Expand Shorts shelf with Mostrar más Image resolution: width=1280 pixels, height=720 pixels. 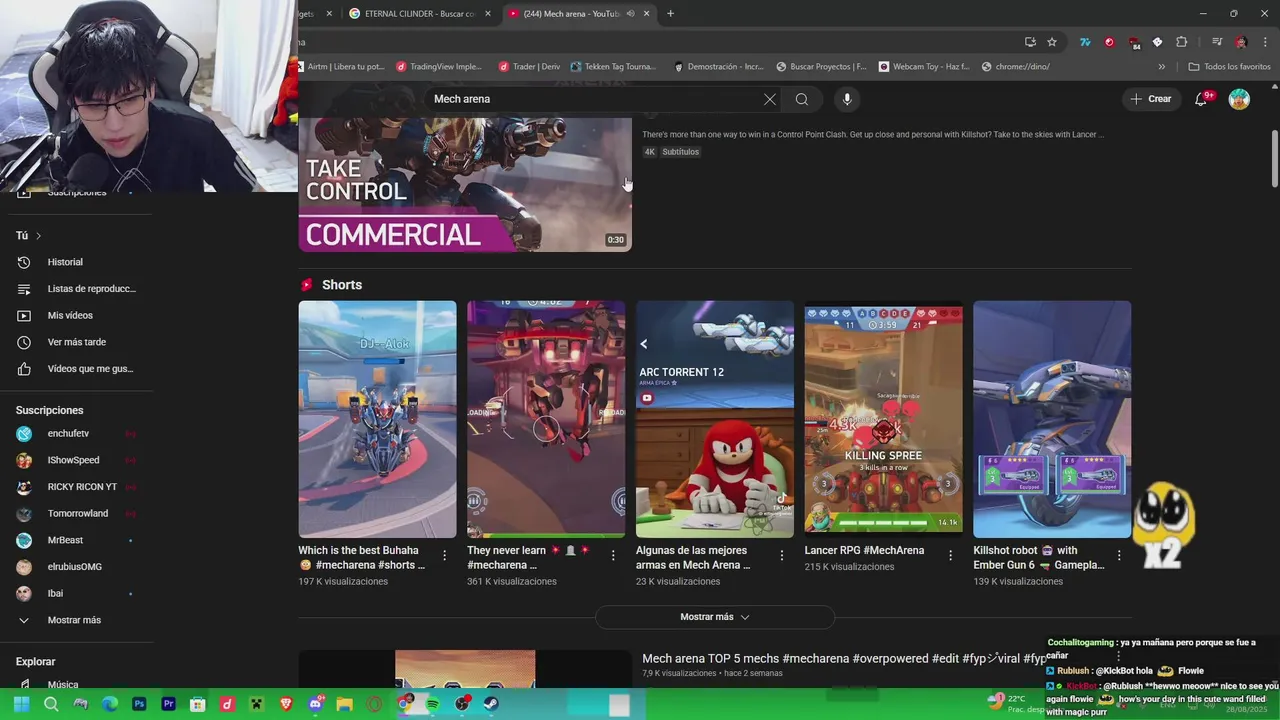click(715, 617)
